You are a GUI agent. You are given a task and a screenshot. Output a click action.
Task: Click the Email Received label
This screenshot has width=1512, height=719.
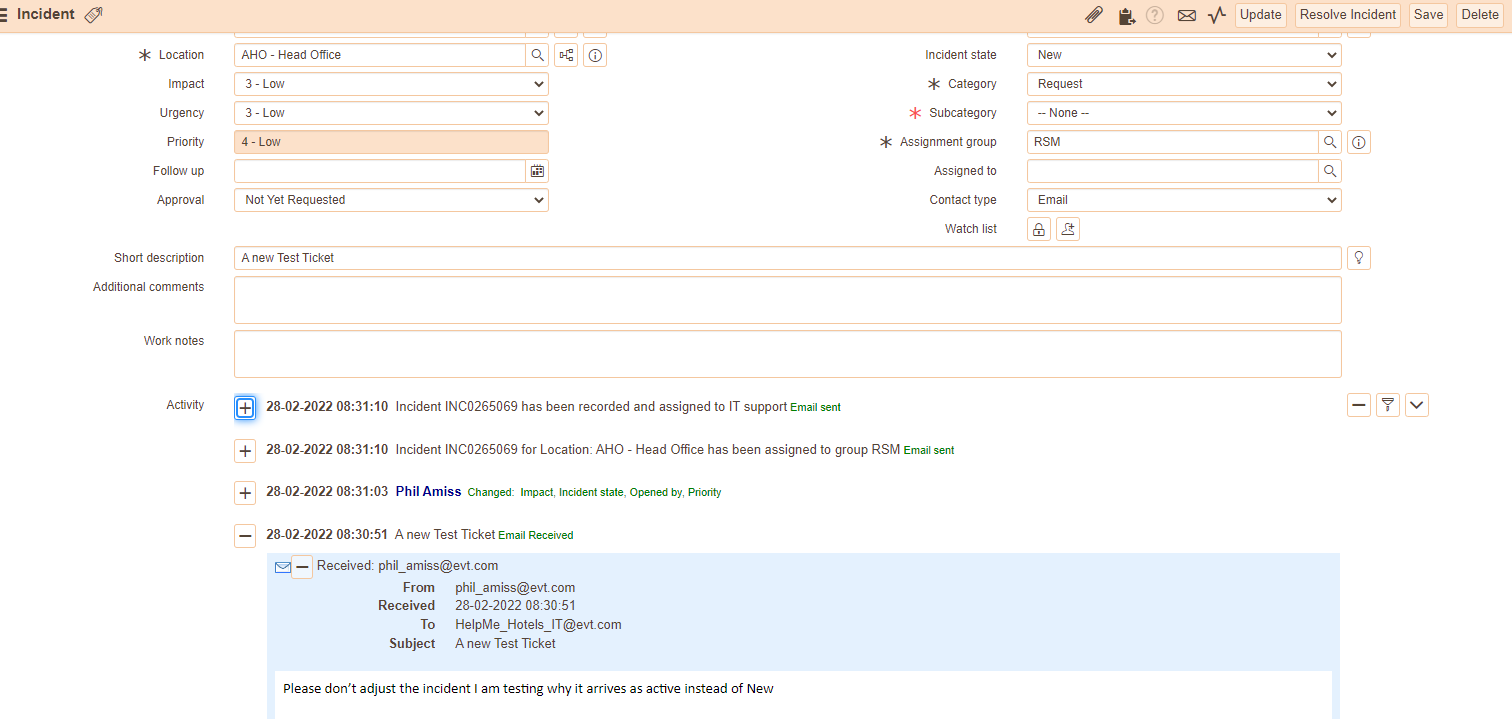536,536
